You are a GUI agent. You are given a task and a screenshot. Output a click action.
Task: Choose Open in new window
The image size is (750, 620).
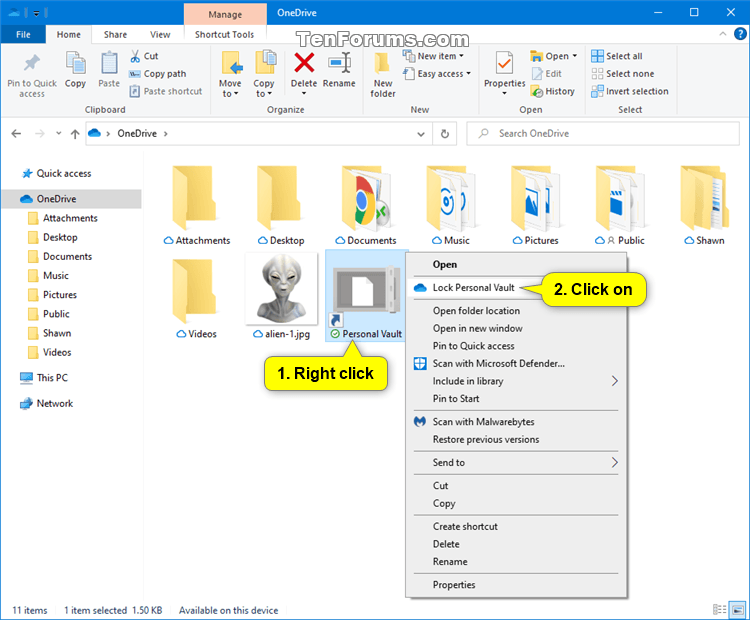(x=477, y=329)
